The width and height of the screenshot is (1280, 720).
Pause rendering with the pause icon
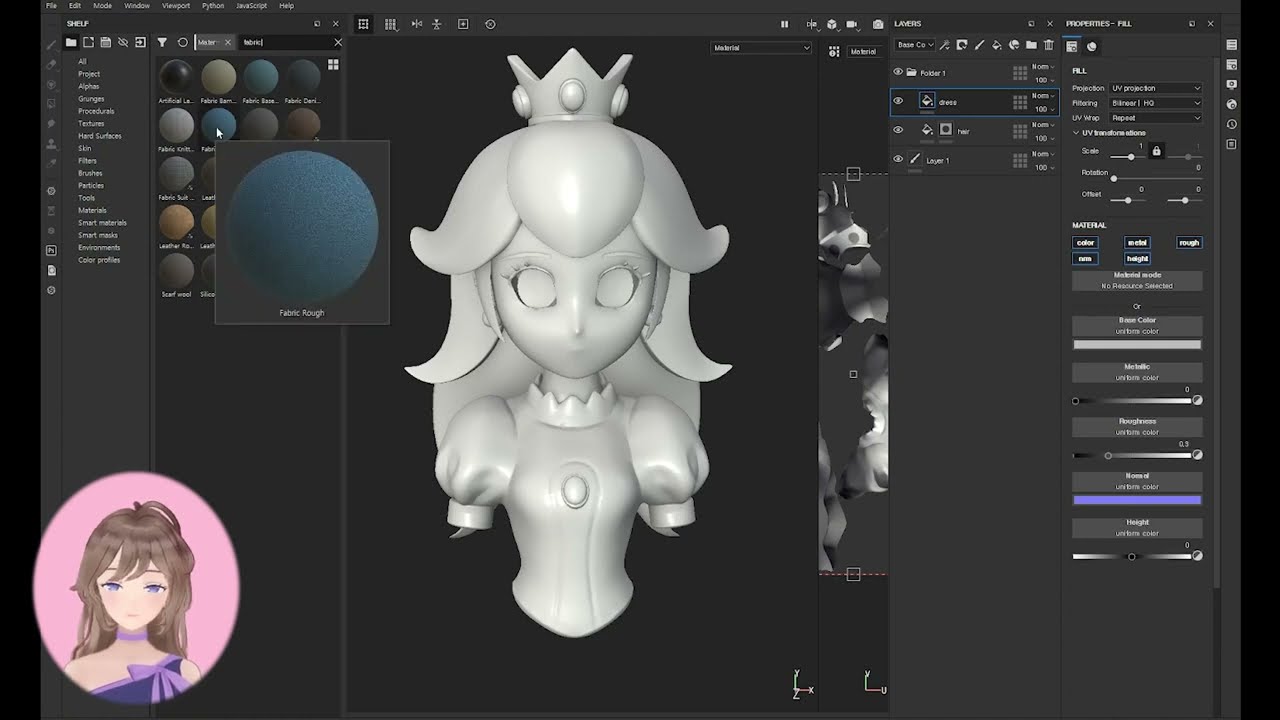[784, 24]
